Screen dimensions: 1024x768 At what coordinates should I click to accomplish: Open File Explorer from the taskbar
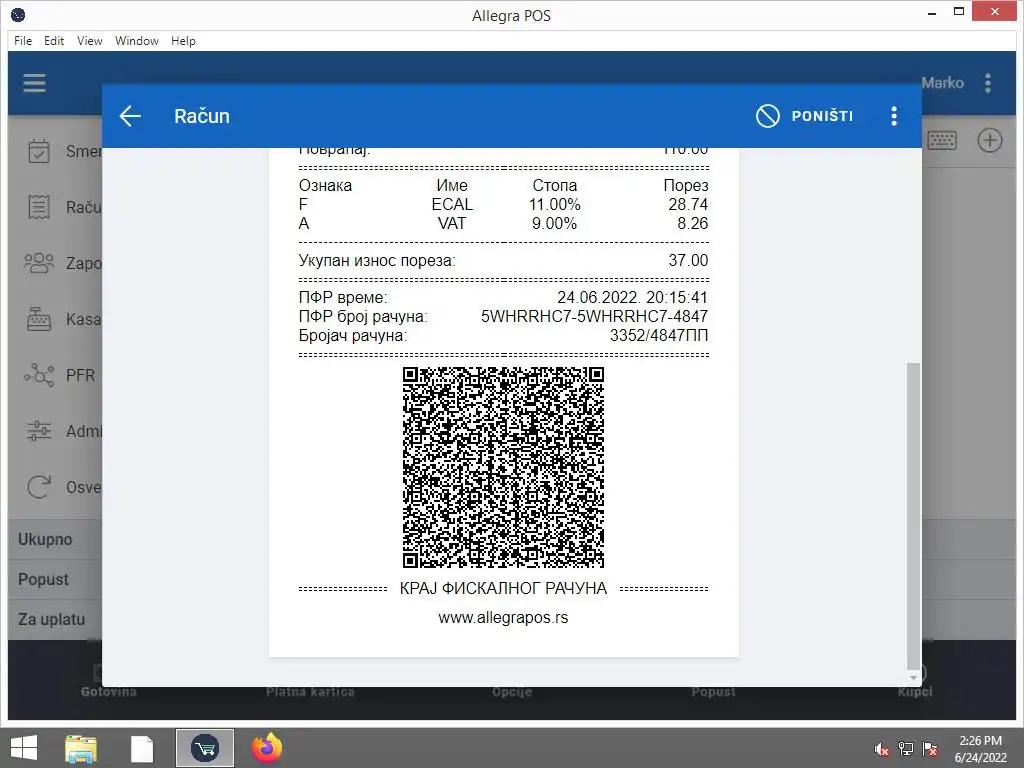click(x=81, y=748)
